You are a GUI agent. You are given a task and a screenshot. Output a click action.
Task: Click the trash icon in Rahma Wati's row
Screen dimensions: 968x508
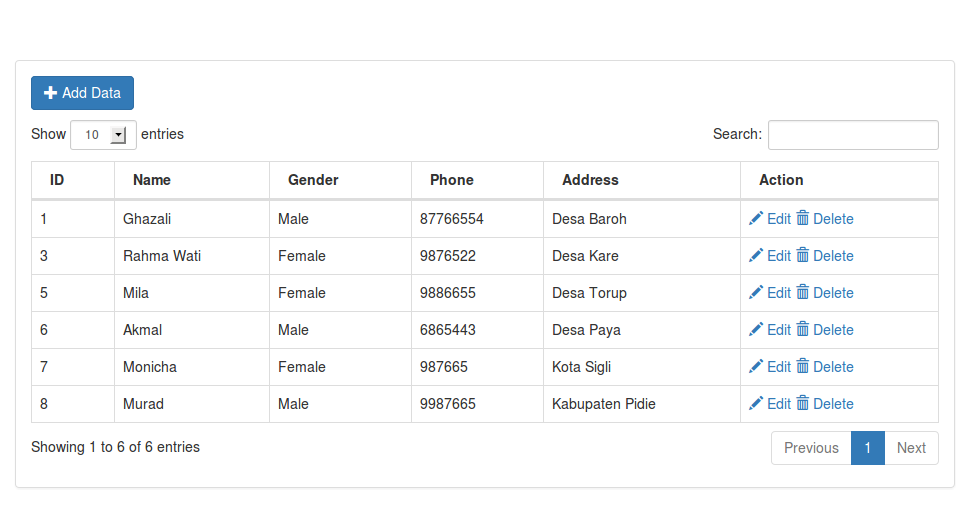(803, 255)
